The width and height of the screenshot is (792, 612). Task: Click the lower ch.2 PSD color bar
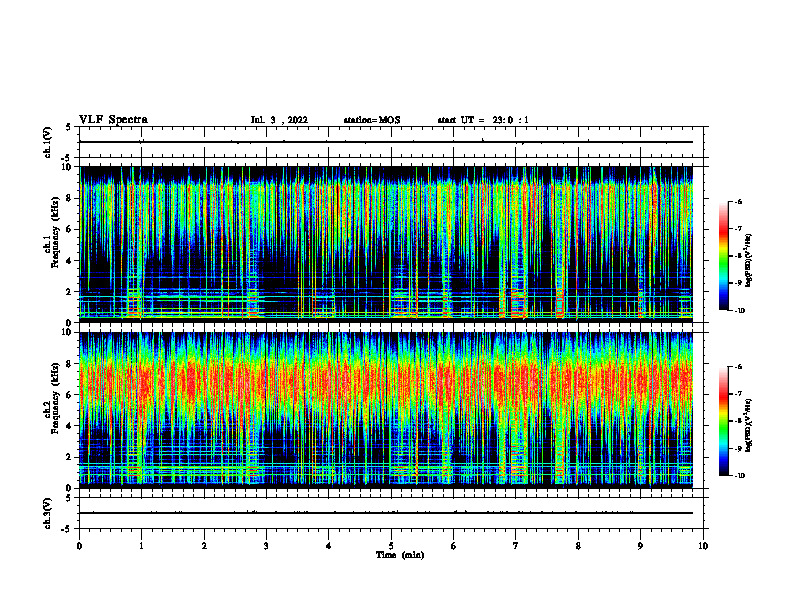724,421
